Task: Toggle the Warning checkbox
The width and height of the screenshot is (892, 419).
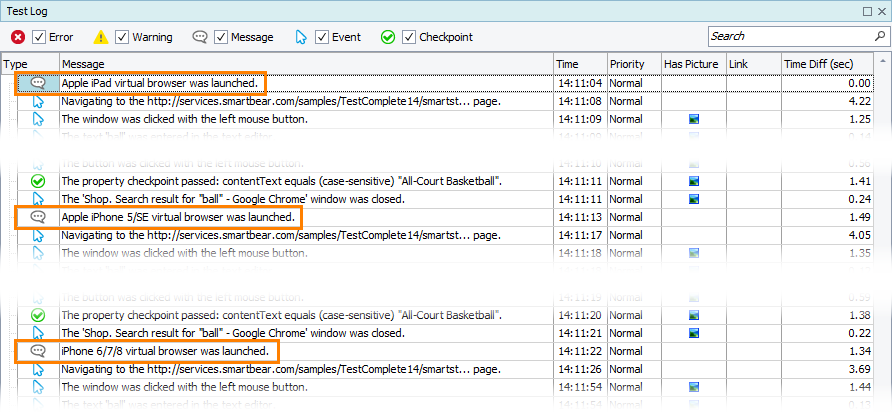Action: click(x=122, y=37)
